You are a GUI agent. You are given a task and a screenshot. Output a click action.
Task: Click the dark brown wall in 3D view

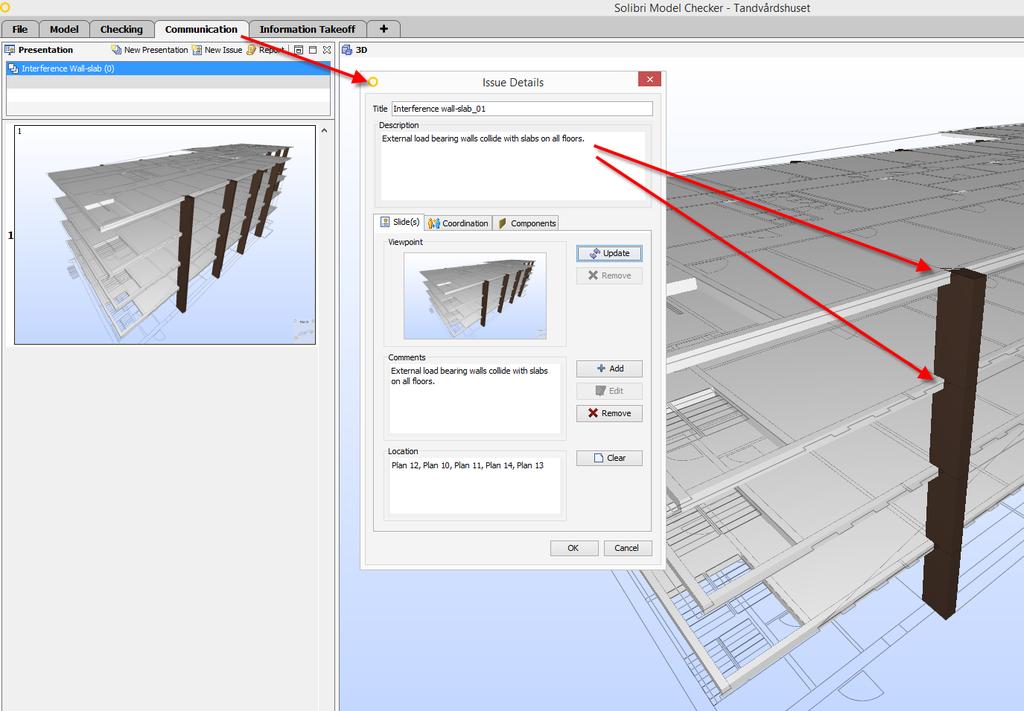[x=953, y=444]
